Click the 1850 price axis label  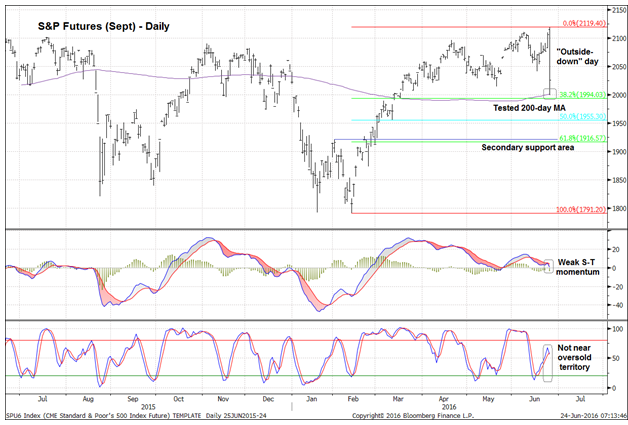(x=618, y=180)
